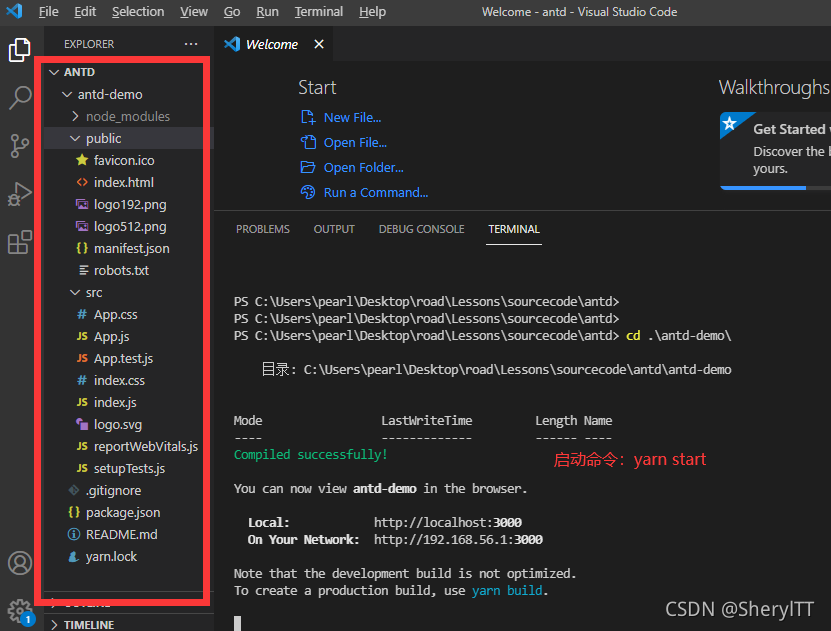The width and height of the screenshot is (831, 631).
Task: Open the Terminal menu
Action: 318,11
